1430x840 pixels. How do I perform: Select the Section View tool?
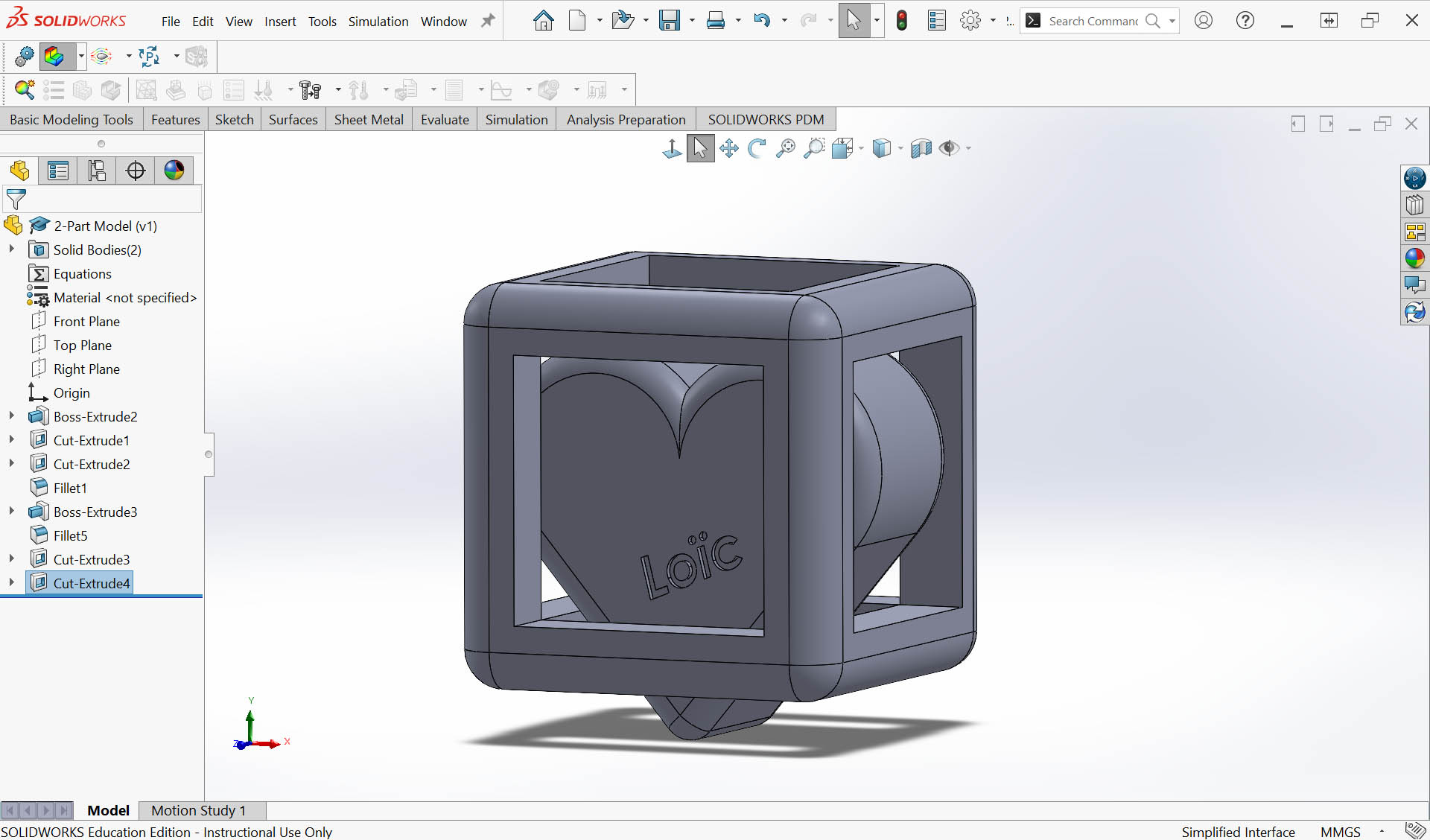(x=921, y=148)
